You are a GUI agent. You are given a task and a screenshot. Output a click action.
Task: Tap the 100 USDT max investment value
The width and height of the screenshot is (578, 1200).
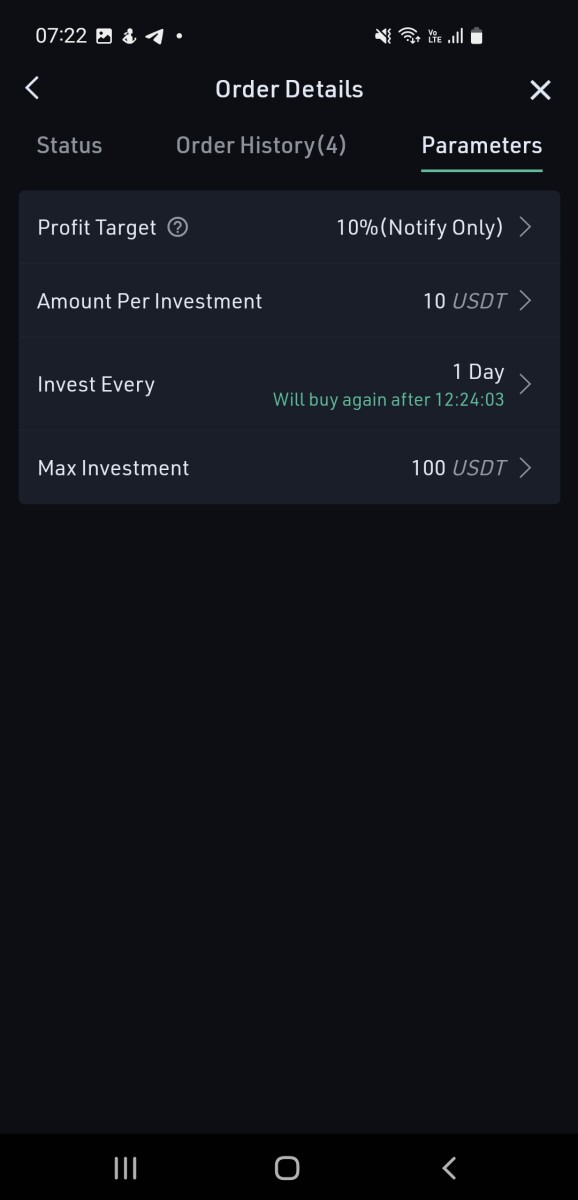459,467
